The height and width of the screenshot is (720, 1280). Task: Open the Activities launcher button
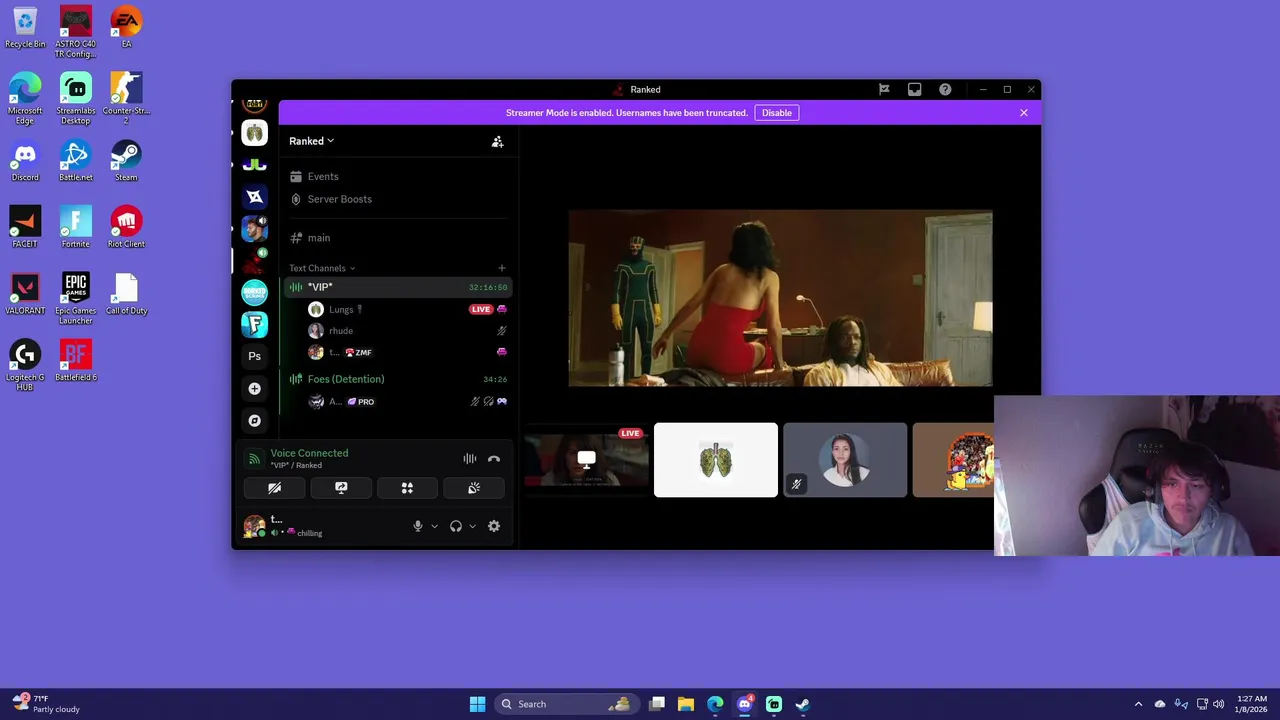click(x=407, y=488)
